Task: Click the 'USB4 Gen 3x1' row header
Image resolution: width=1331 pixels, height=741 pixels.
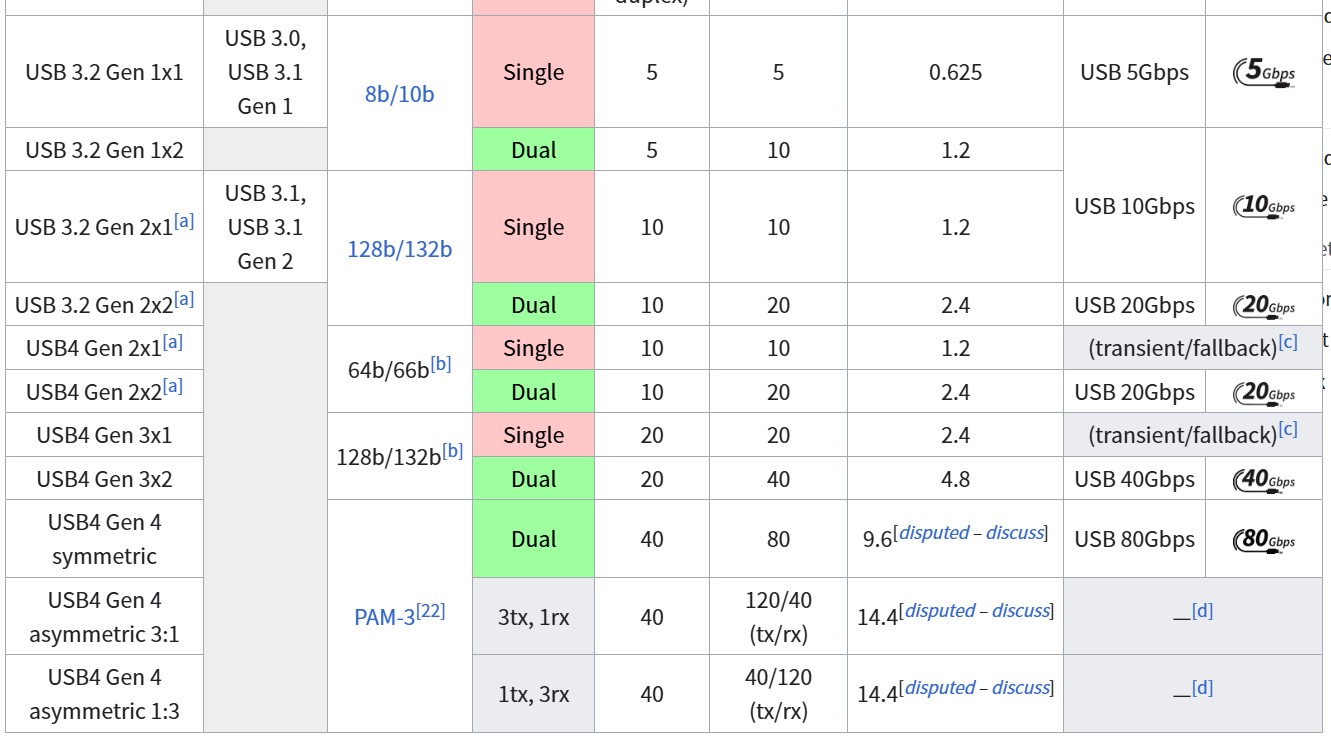Action: (x=104, y=436)
